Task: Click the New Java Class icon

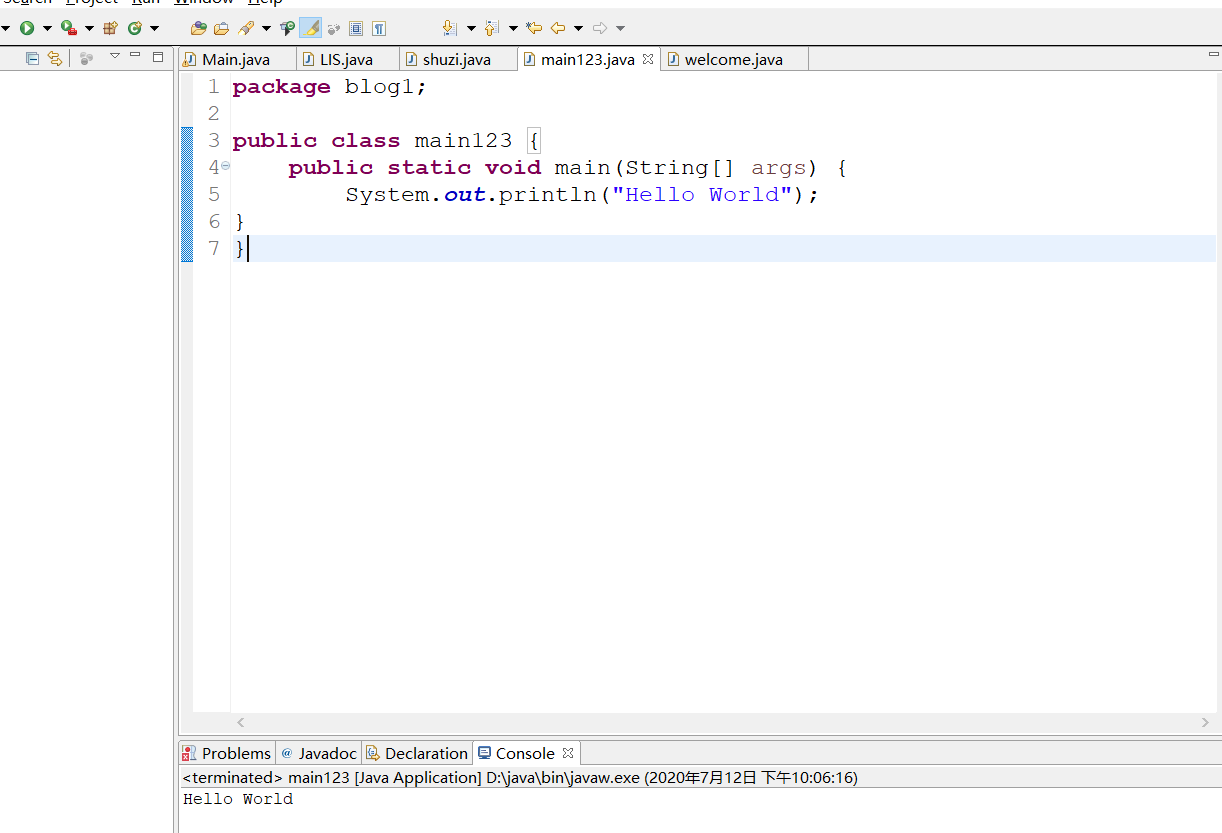Action: [x=134, y=28]
